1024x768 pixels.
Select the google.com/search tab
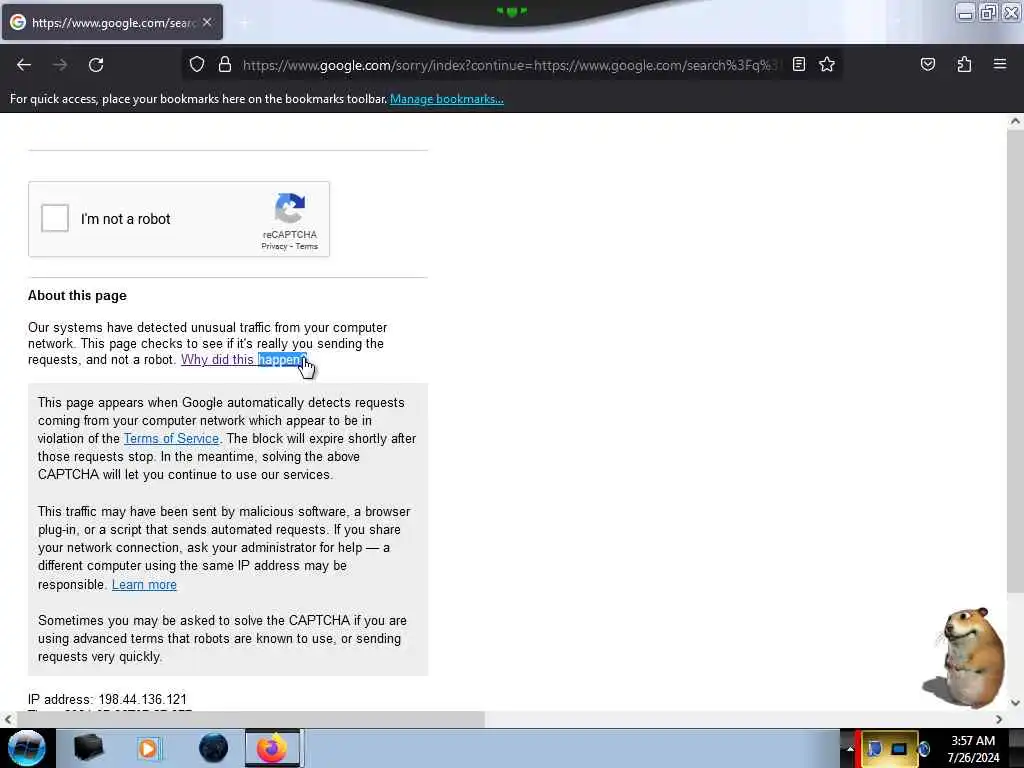click(x=112, y=22)
